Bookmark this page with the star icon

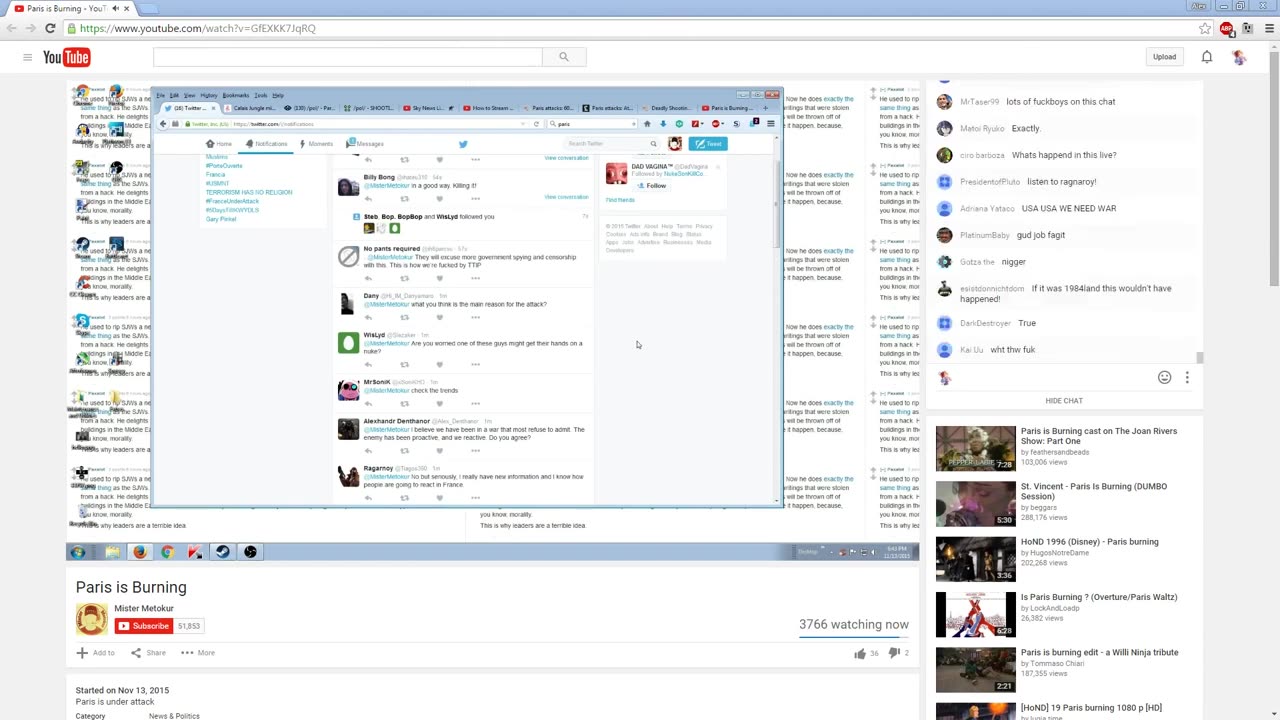point(1205,28)
